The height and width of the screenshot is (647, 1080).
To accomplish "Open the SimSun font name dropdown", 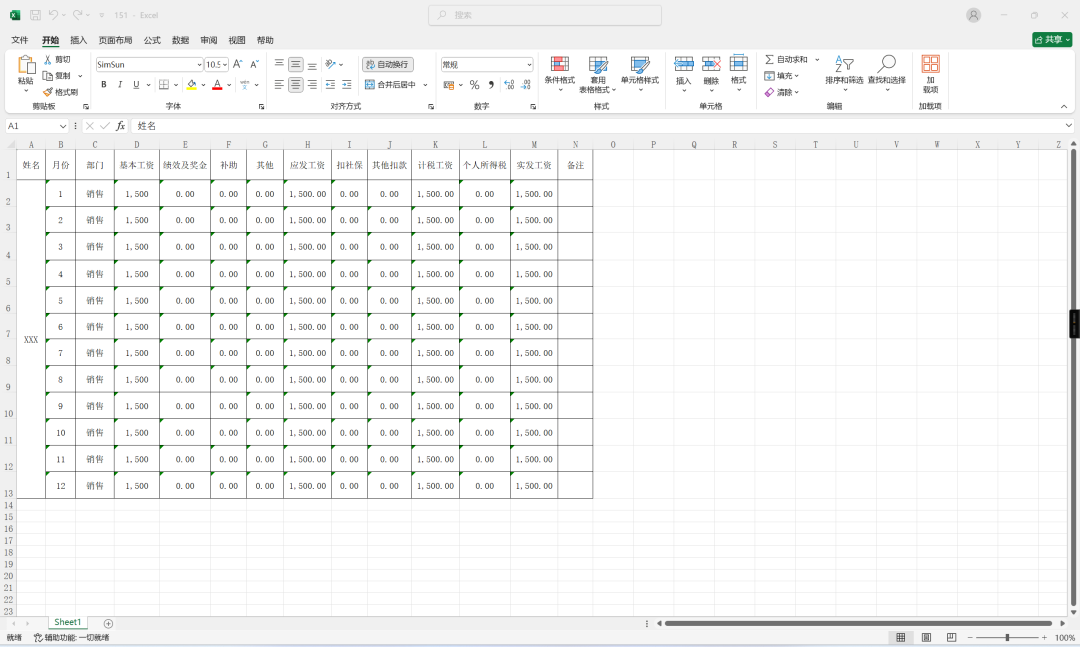I will click(x=199, y=64).
